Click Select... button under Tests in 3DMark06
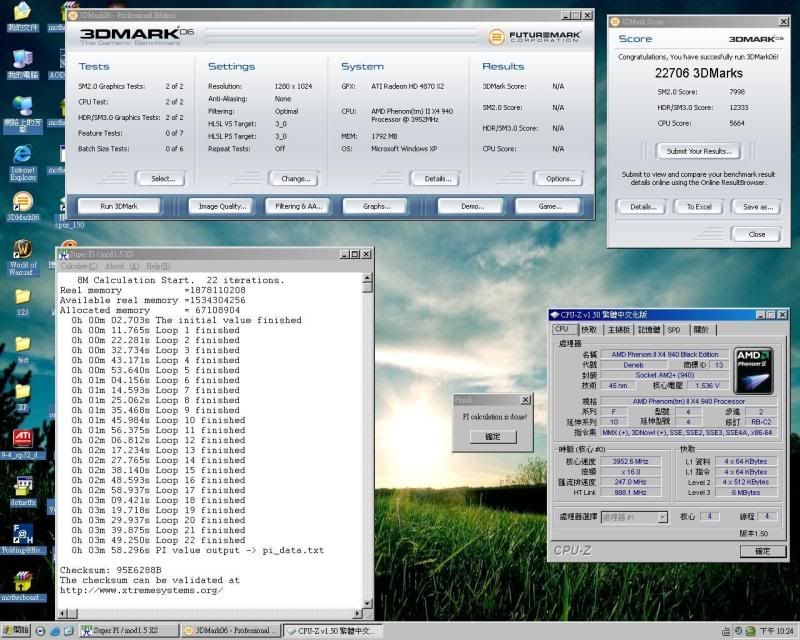Screen dimensions: 800x640 tap(162, 179)
